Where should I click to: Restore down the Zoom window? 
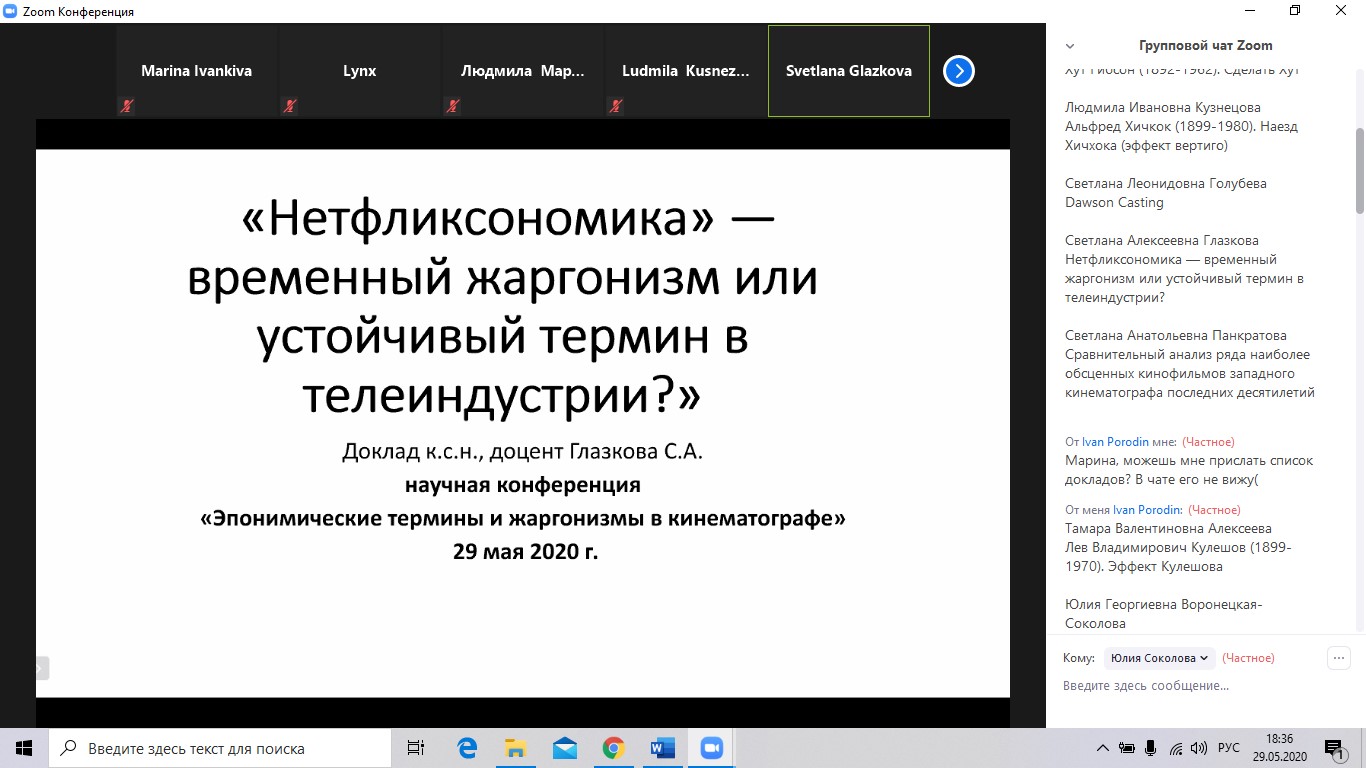1295,11
